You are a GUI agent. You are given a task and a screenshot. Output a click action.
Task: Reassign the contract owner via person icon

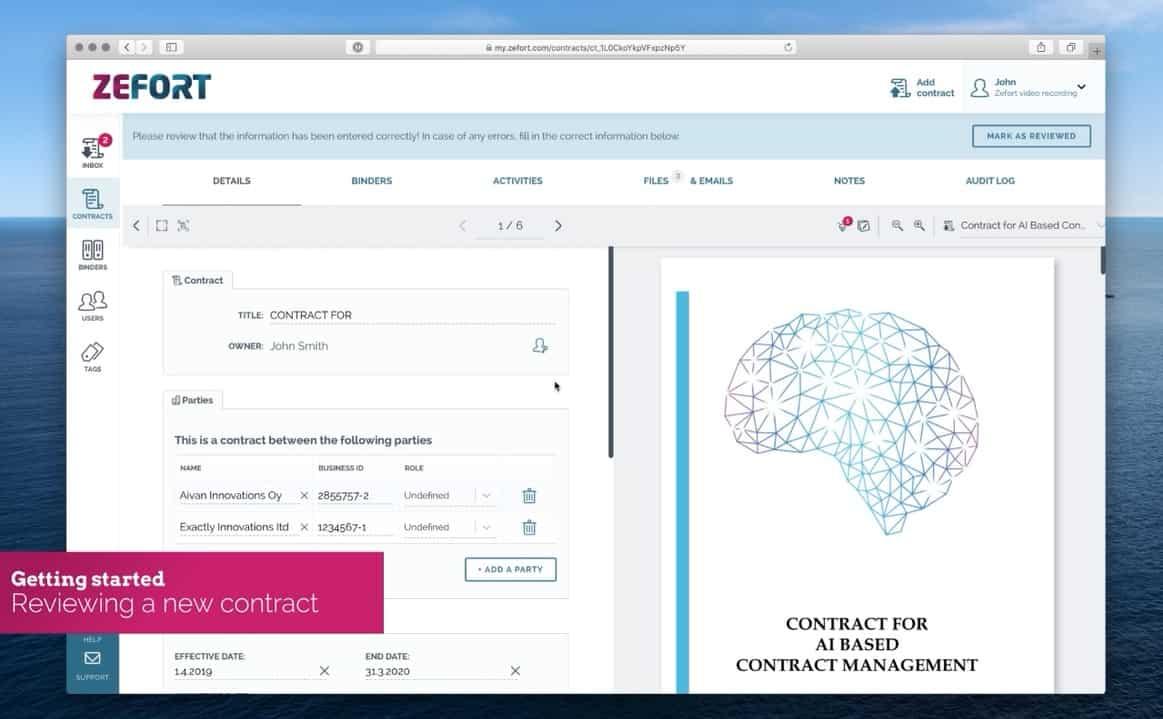(x=540, y=345)
